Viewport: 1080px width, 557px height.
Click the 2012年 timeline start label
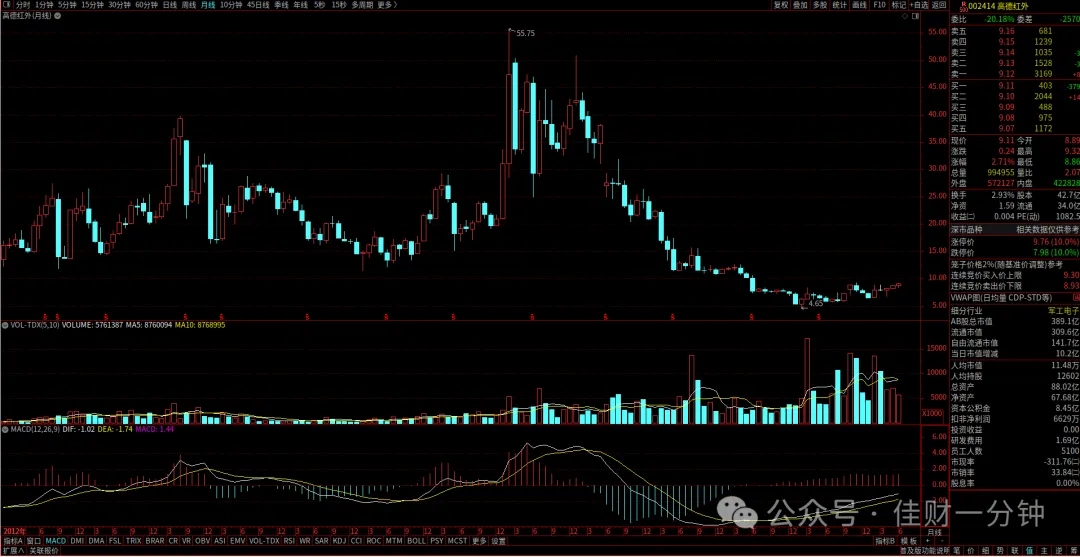click(14, 533)
